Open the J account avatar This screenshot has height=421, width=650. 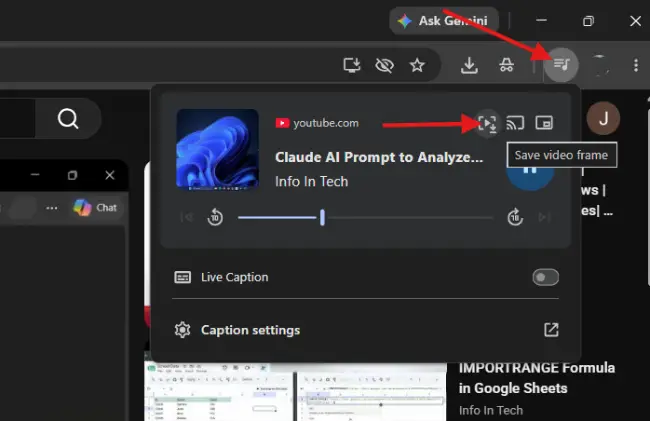(x=603, y=119)
